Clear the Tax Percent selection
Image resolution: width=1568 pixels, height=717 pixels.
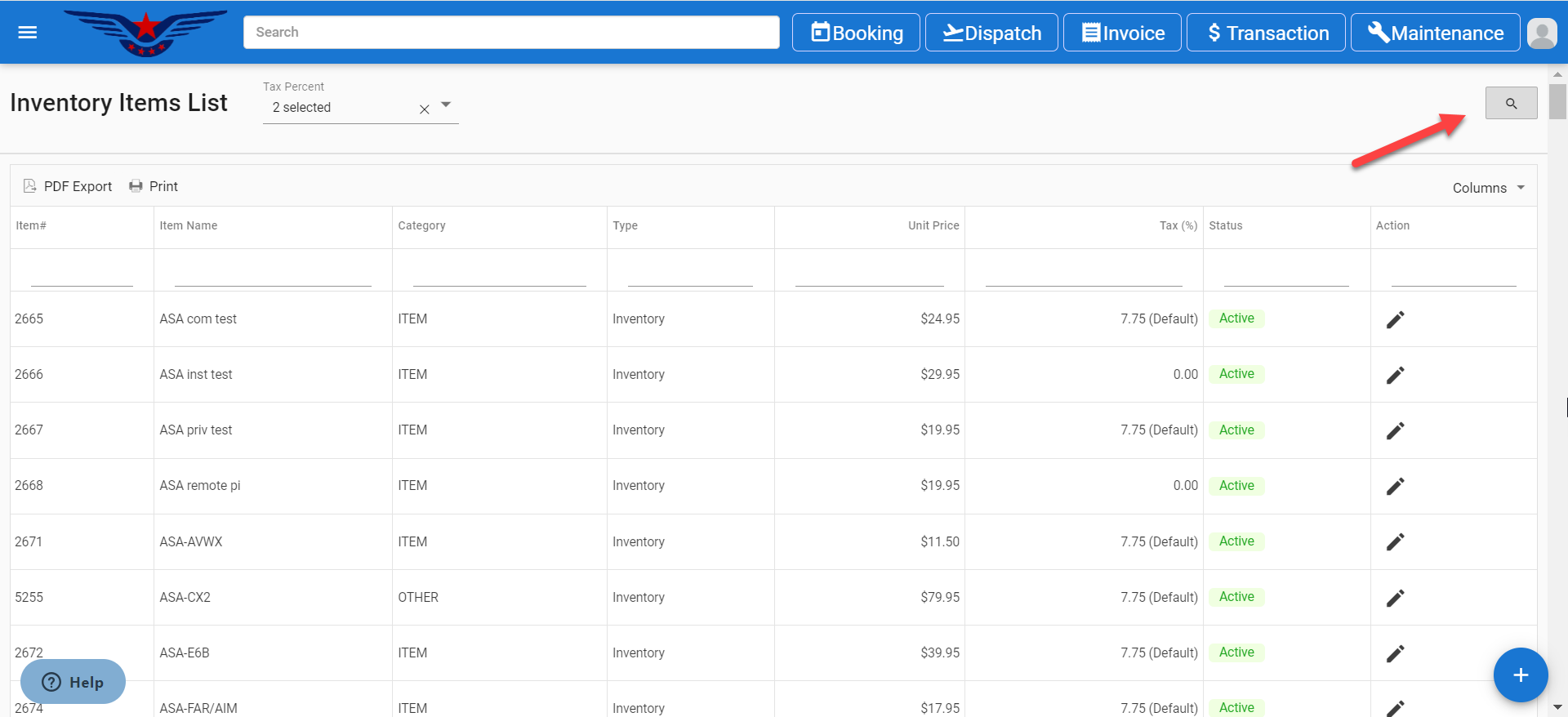(424, 109)
